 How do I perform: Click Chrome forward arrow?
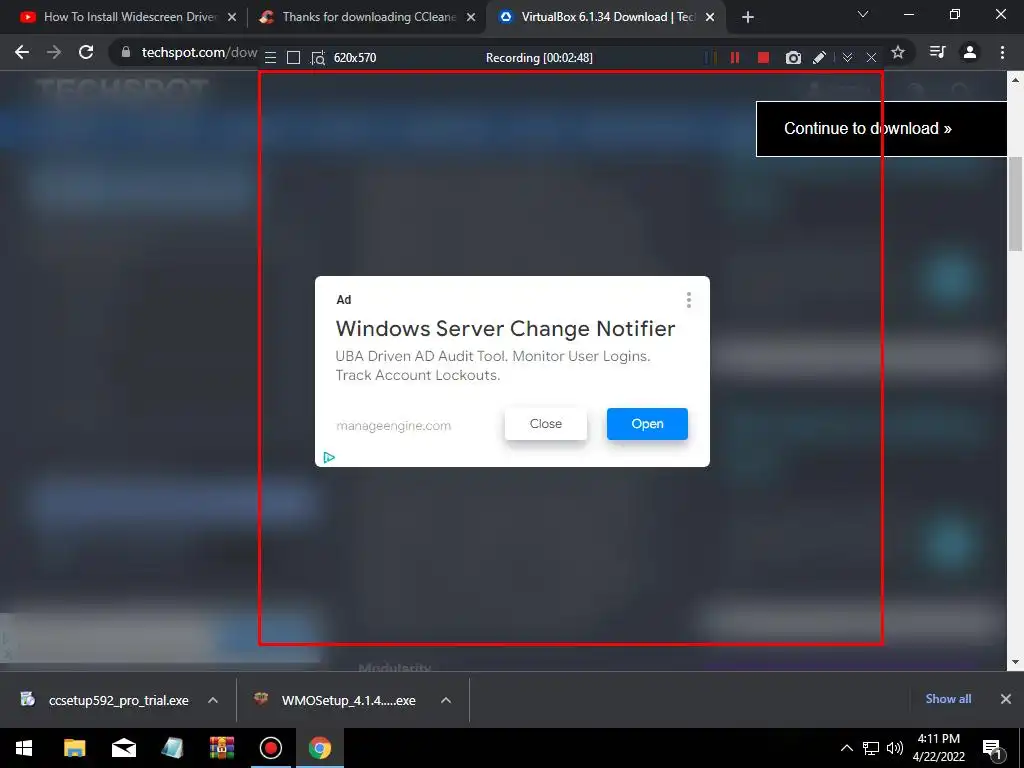[x=54, y=52]
